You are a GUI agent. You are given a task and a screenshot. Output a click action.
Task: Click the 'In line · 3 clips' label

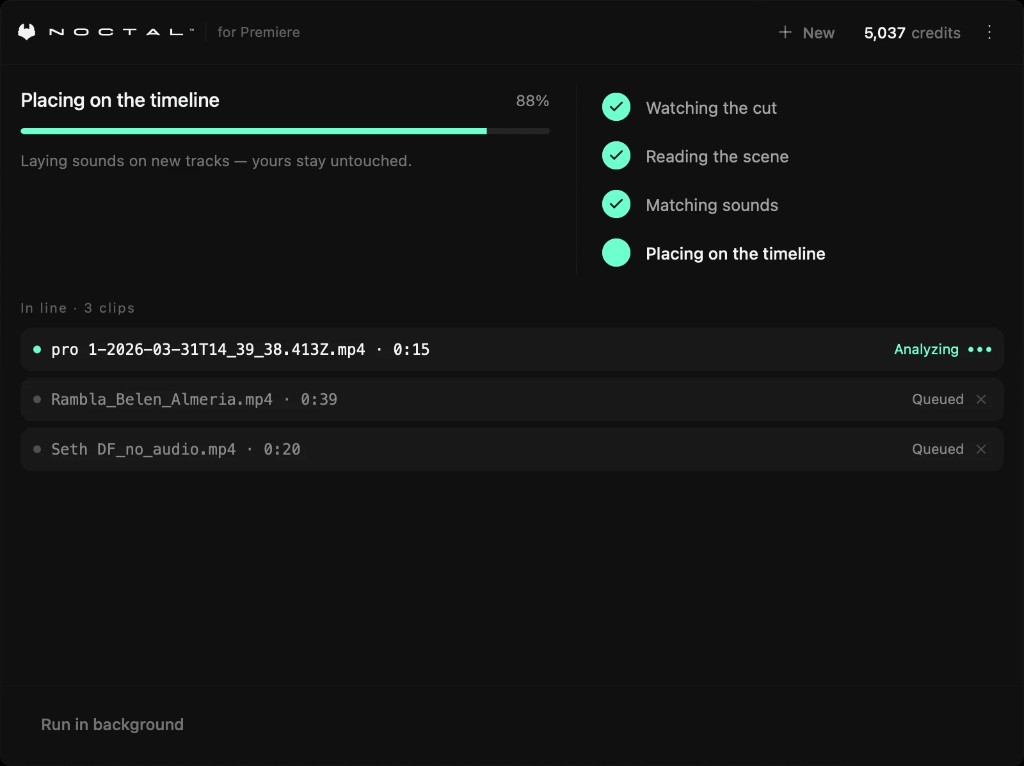click(78, 308)
